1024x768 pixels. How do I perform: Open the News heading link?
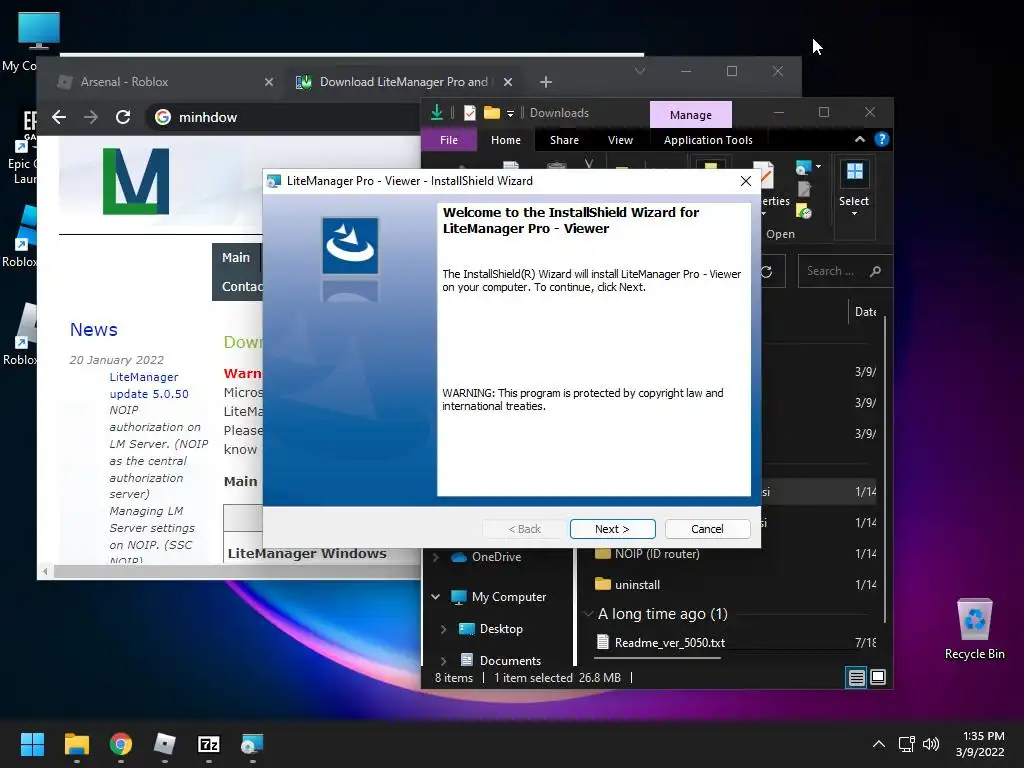point(94,330)
